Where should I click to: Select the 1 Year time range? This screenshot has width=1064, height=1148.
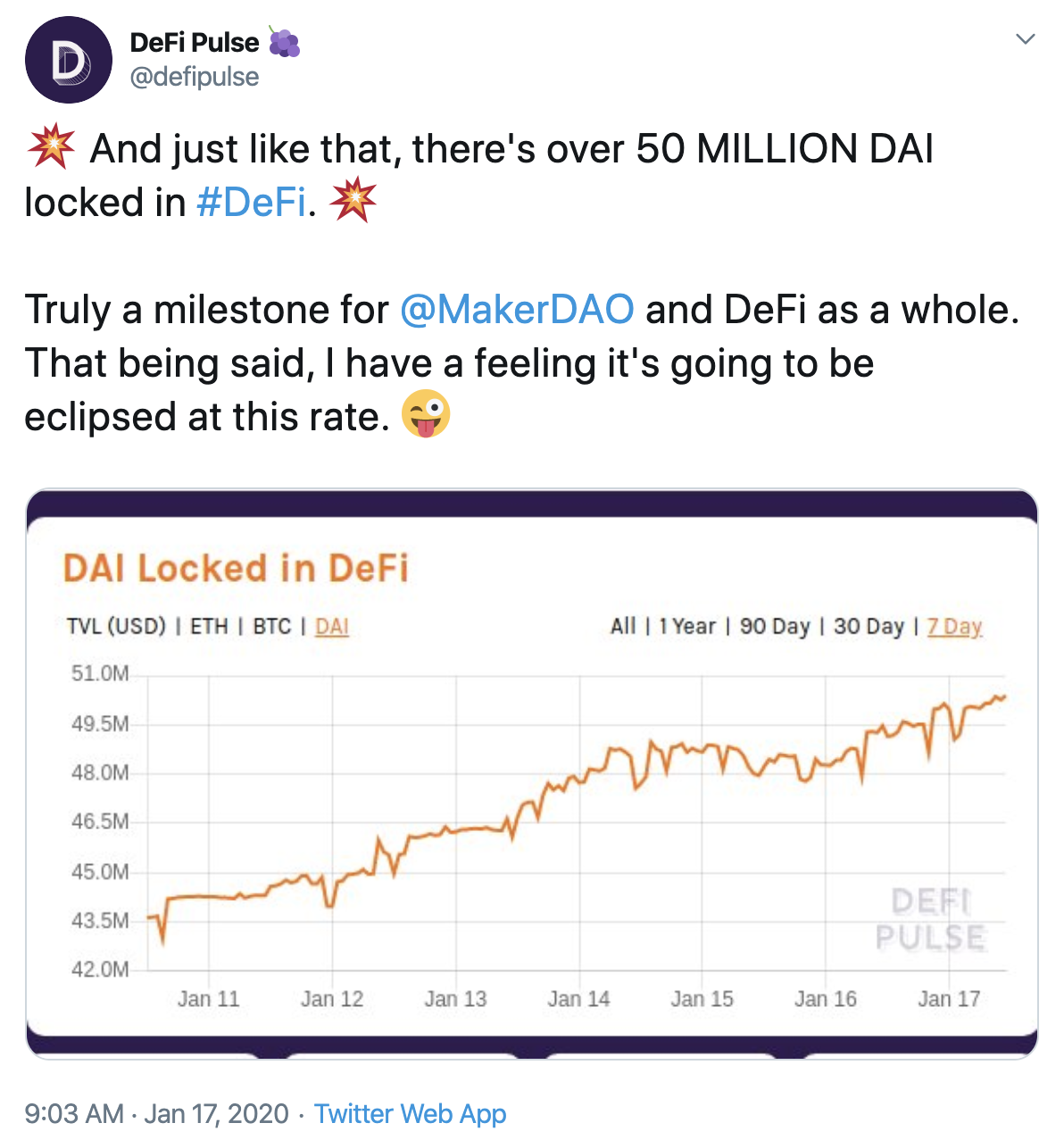pyautogui.click(x=687, y=627)
